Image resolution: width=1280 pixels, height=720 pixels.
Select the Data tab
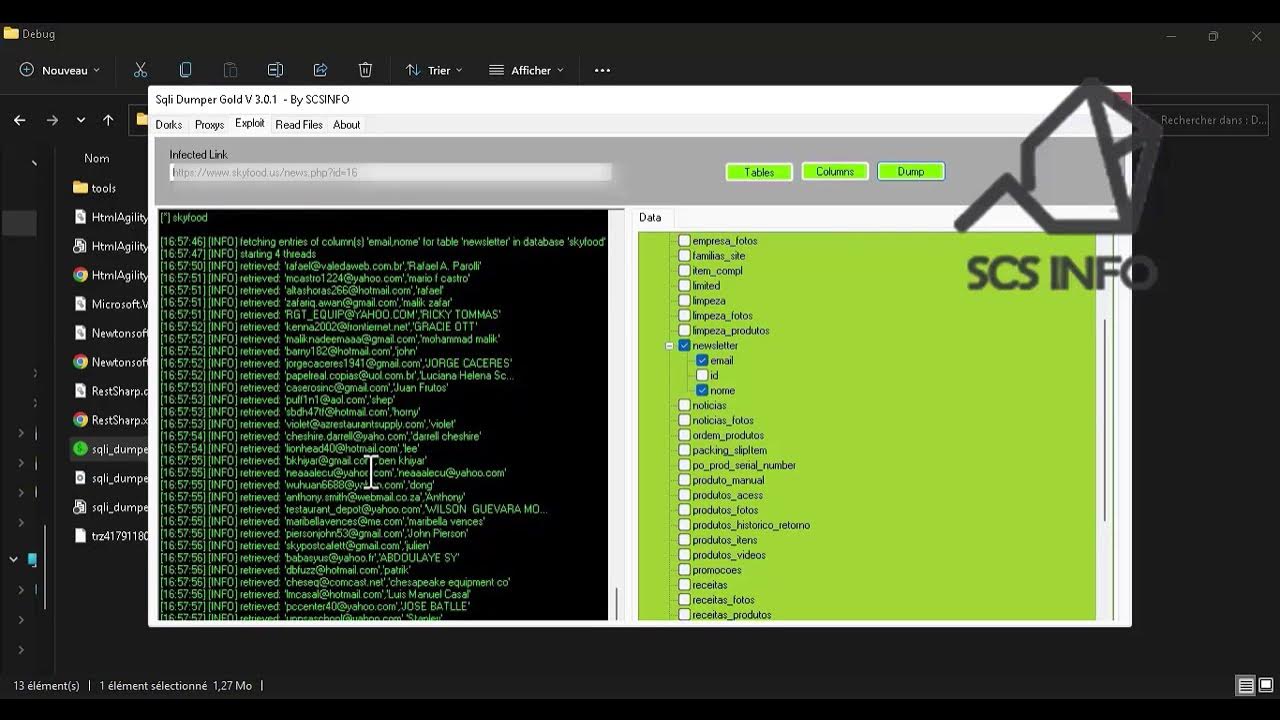coord(650,217)
